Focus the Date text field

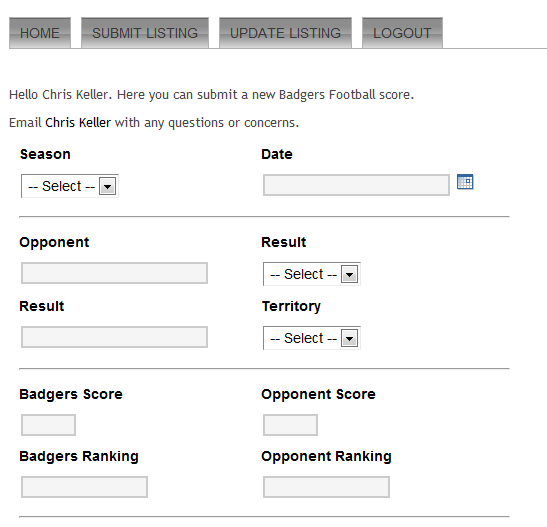coord(356,185)
